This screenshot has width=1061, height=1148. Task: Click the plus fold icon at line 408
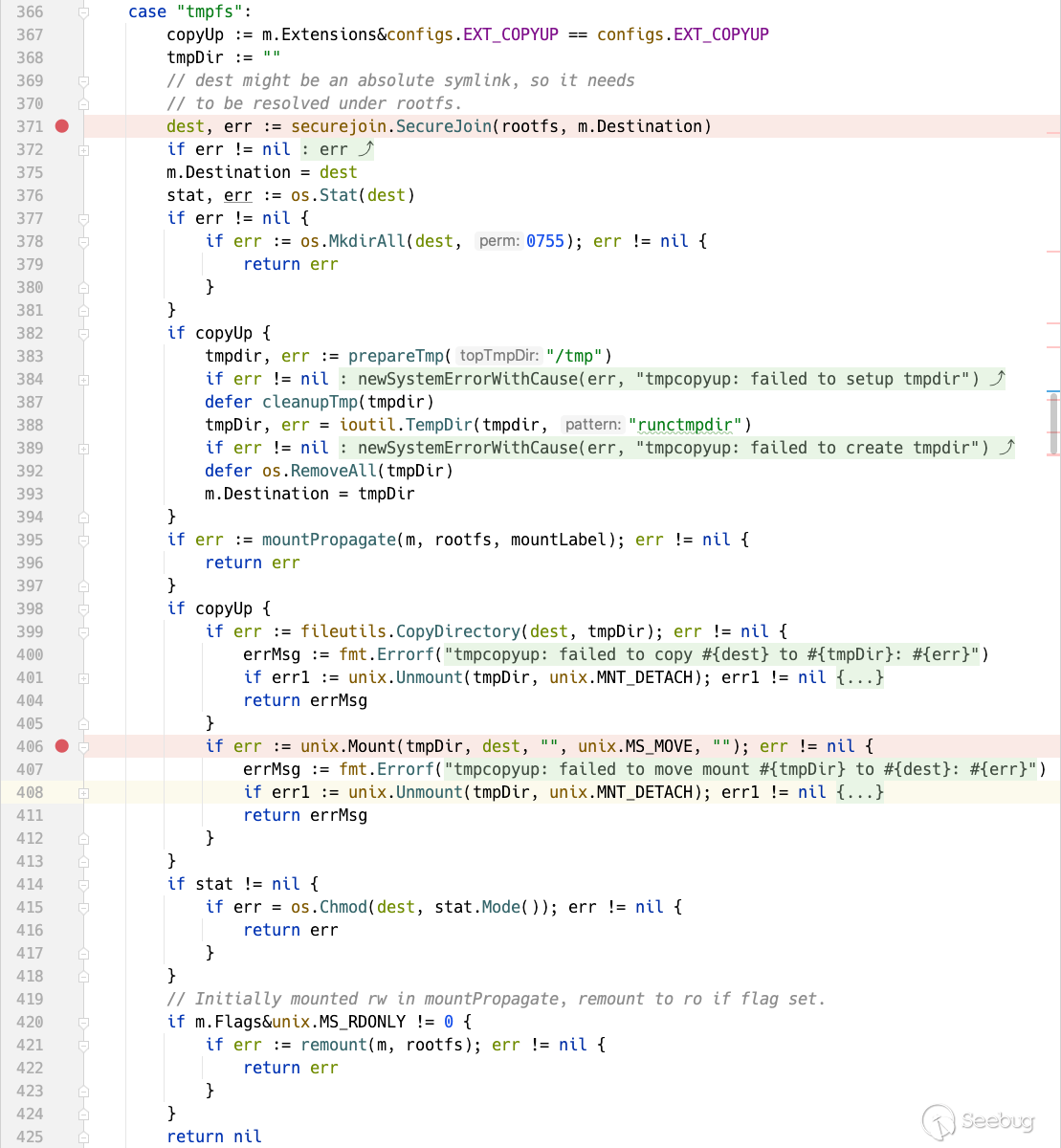tap(84, 793)
